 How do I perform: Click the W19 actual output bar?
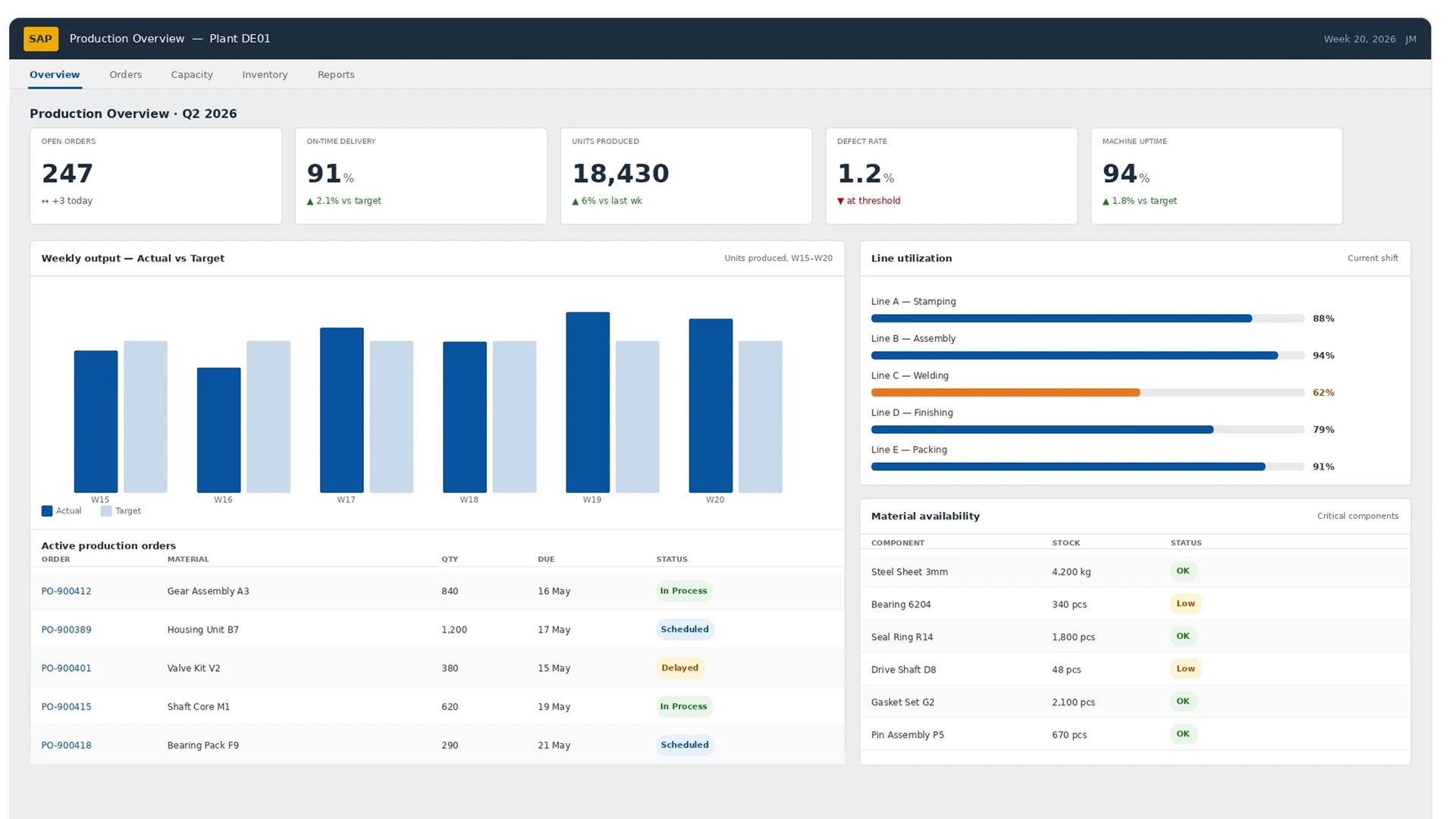tap(588, 403)
